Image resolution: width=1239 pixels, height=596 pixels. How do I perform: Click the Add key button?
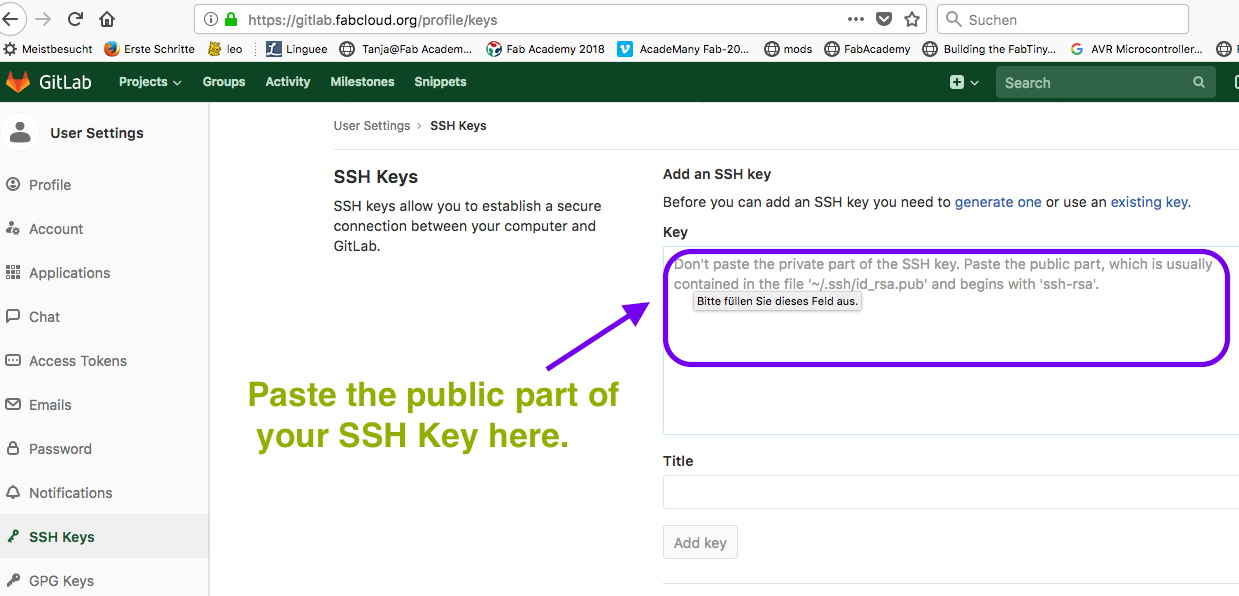700,543
